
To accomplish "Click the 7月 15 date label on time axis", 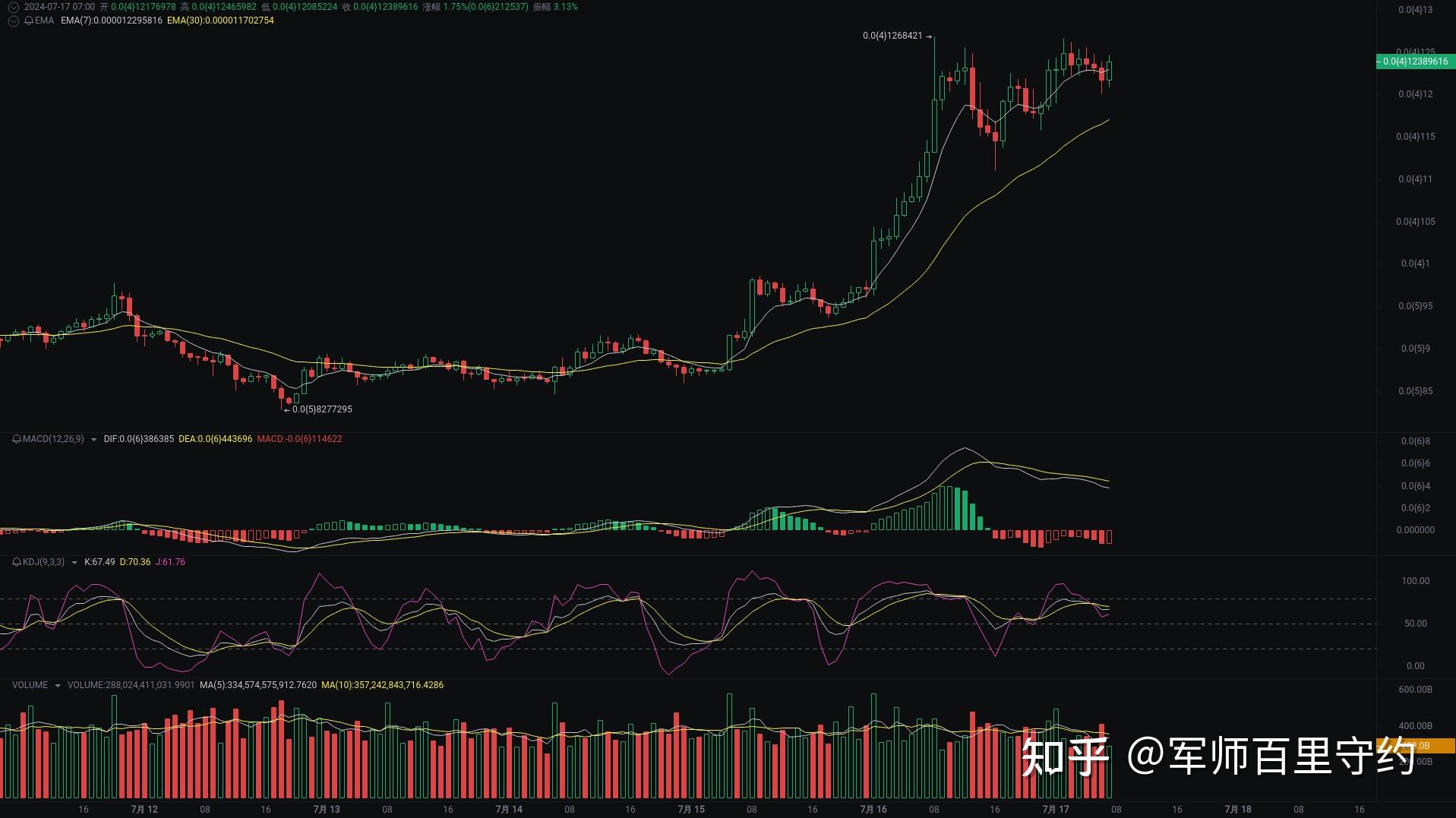I will 691,810.
